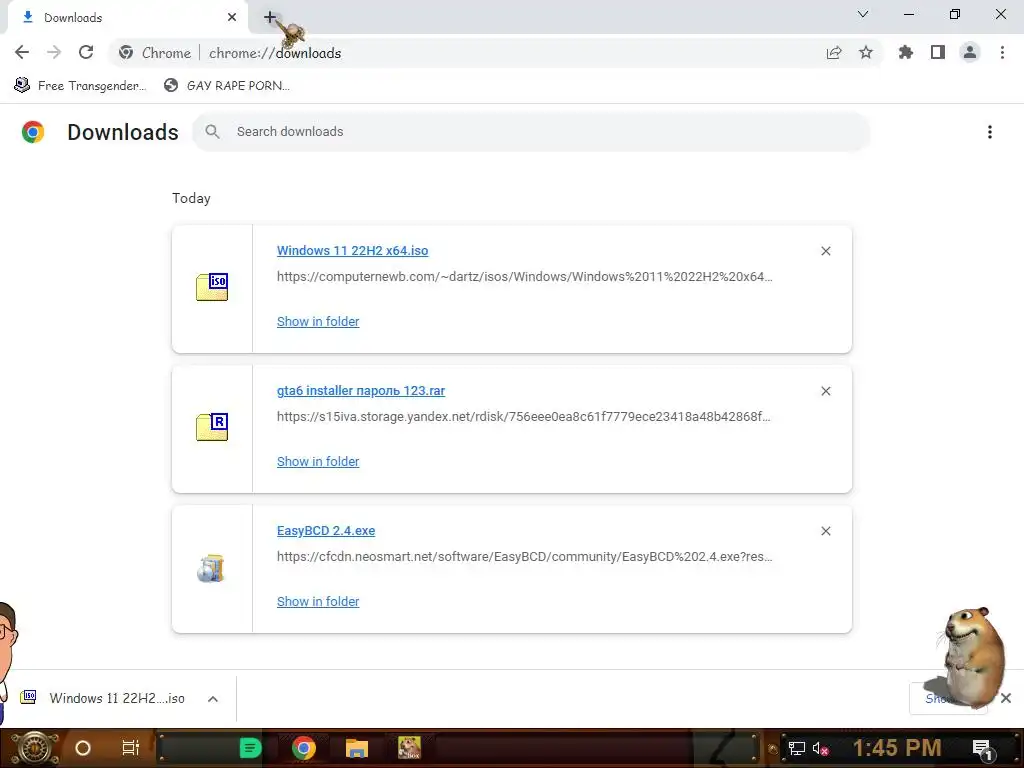
Task: Restore down the Chrome window
Action: pos(955,14)
